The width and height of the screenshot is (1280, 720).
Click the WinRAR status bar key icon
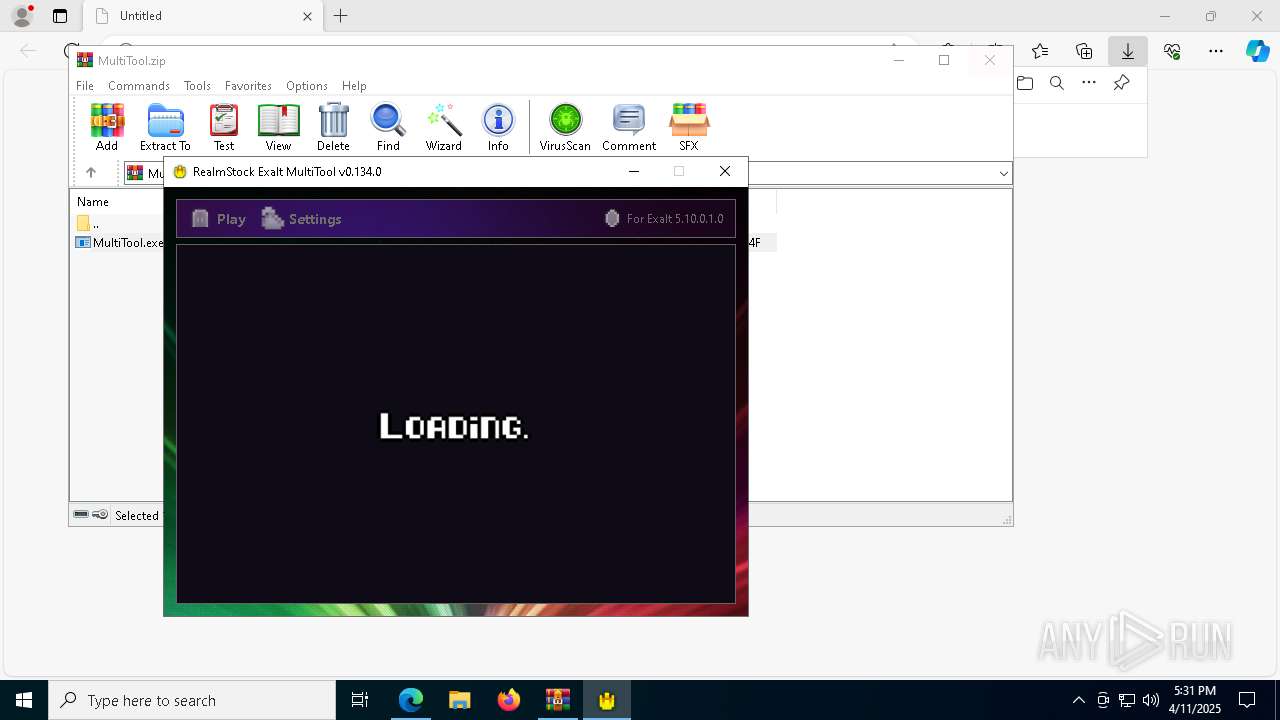[x=100, y=515]
